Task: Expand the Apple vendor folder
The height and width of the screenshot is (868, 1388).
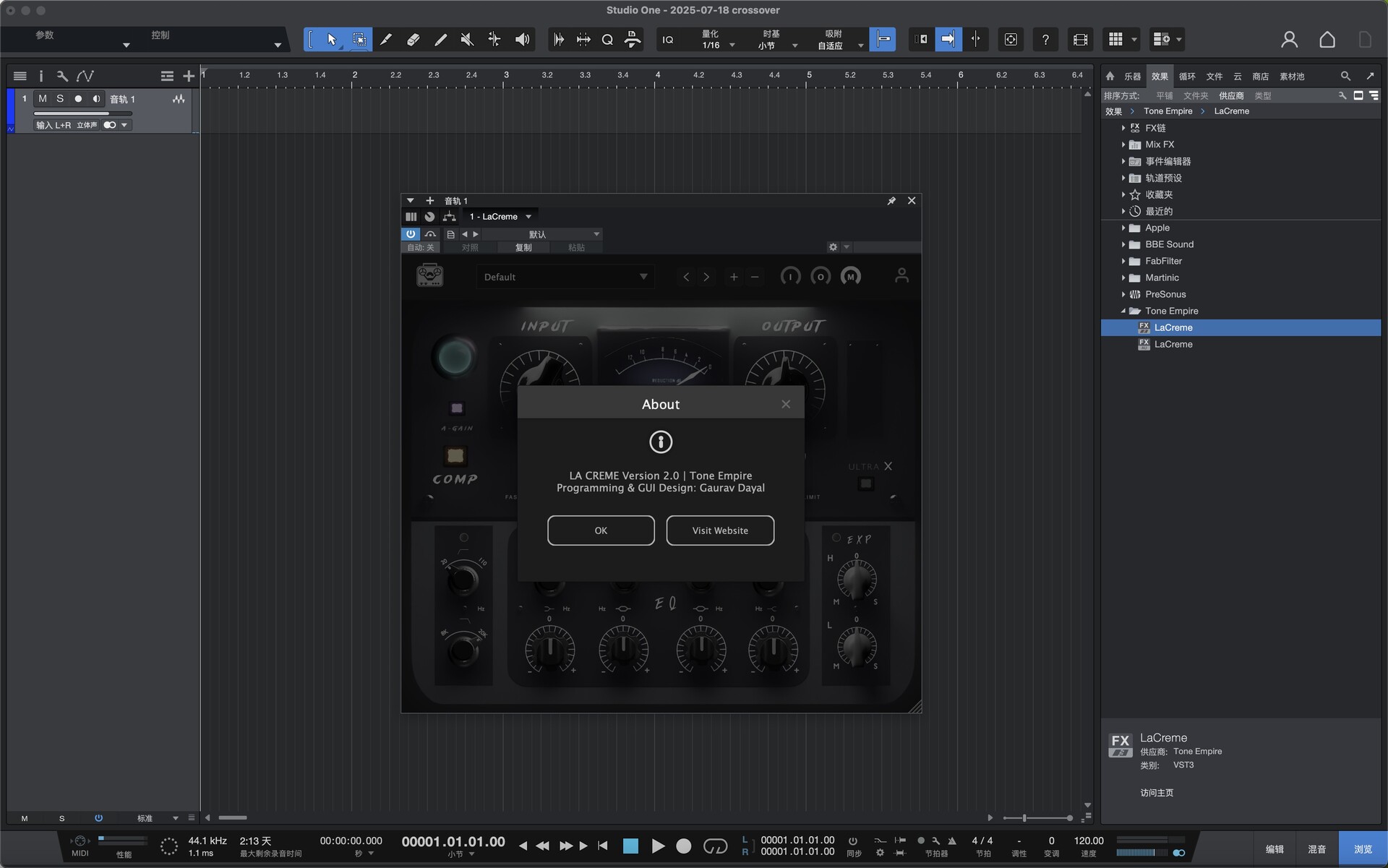Action: [1123, 228]
